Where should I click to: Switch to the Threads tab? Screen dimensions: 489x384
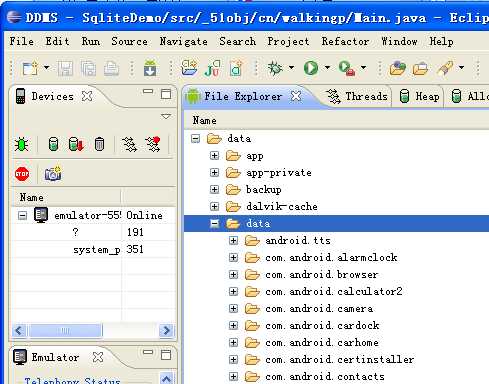[x=356, y=97]
